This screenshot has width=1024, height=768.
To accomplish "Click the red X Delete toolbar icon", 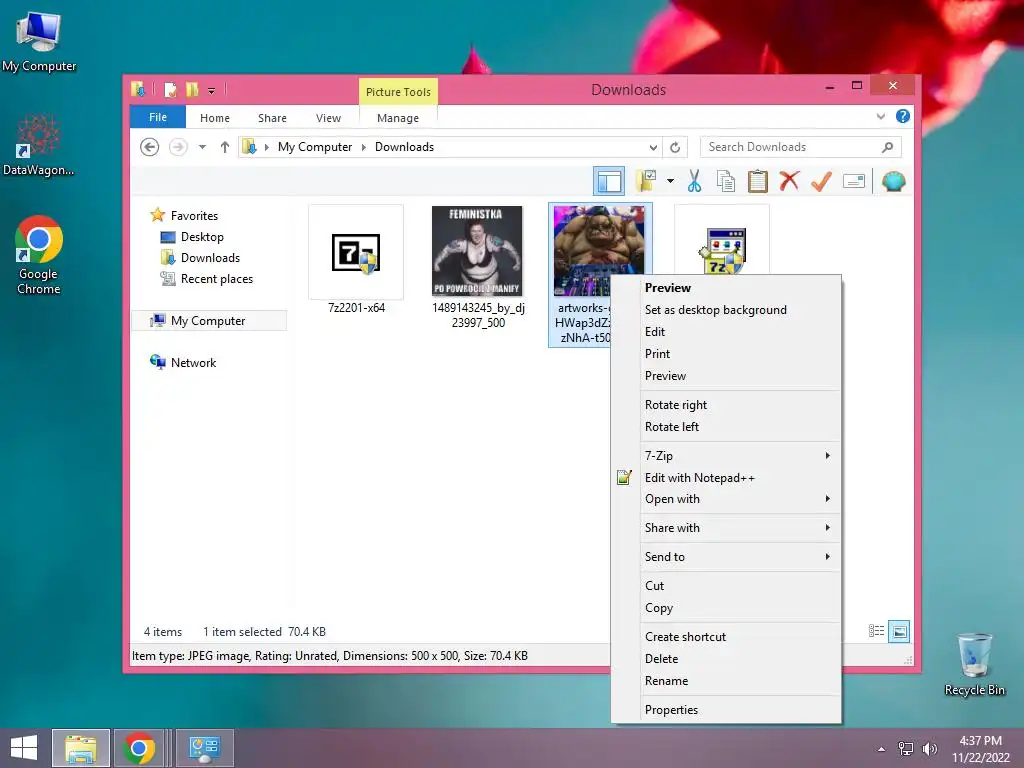I will [x=790, y=181].
